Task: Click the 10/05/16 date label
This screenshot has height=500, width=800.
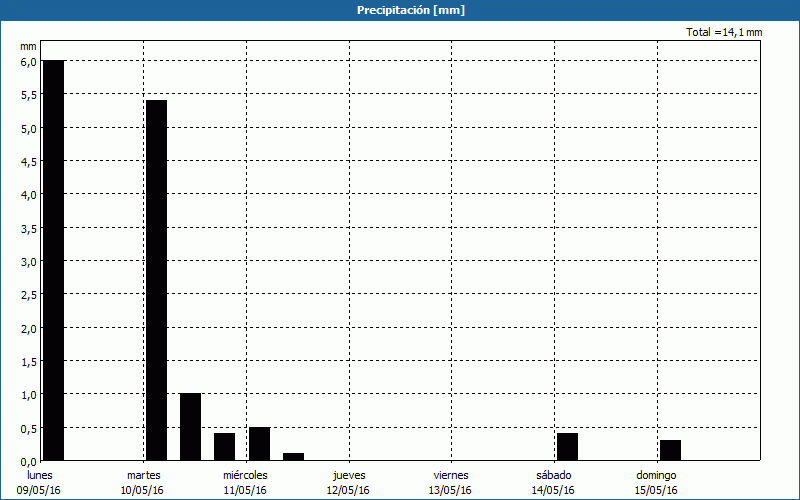Action: (x=142, y=490)
